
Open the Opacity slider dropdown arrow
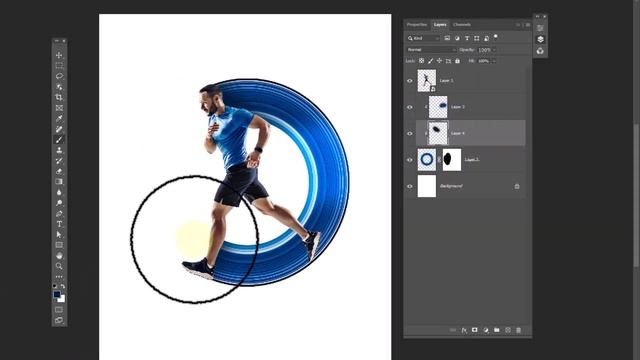click(494, 50)
